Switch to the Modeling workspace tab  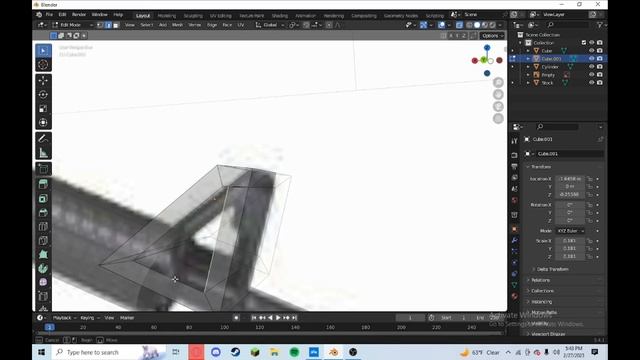167,16
